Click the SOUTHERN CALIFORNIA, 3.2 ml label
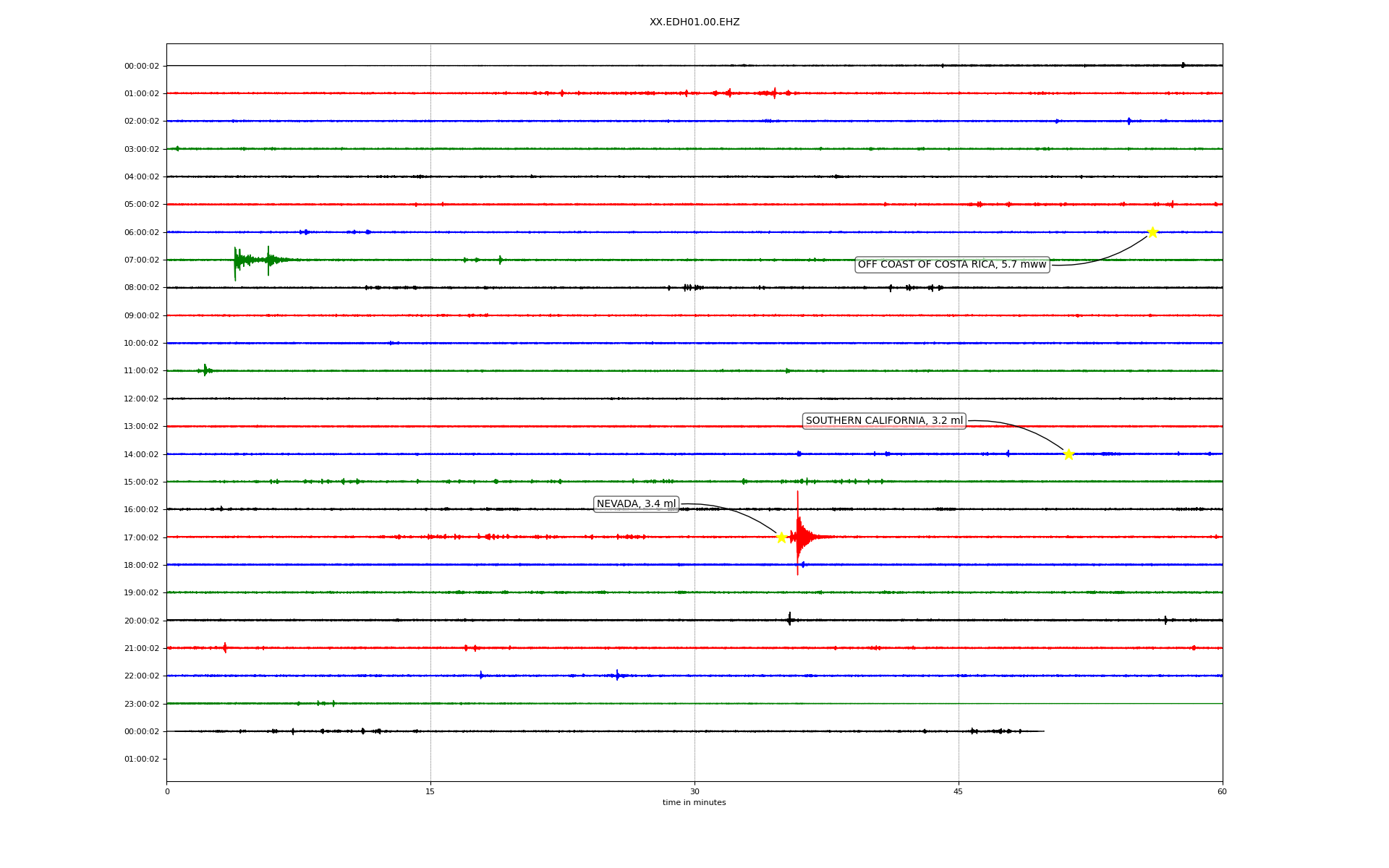 [884, 421]
